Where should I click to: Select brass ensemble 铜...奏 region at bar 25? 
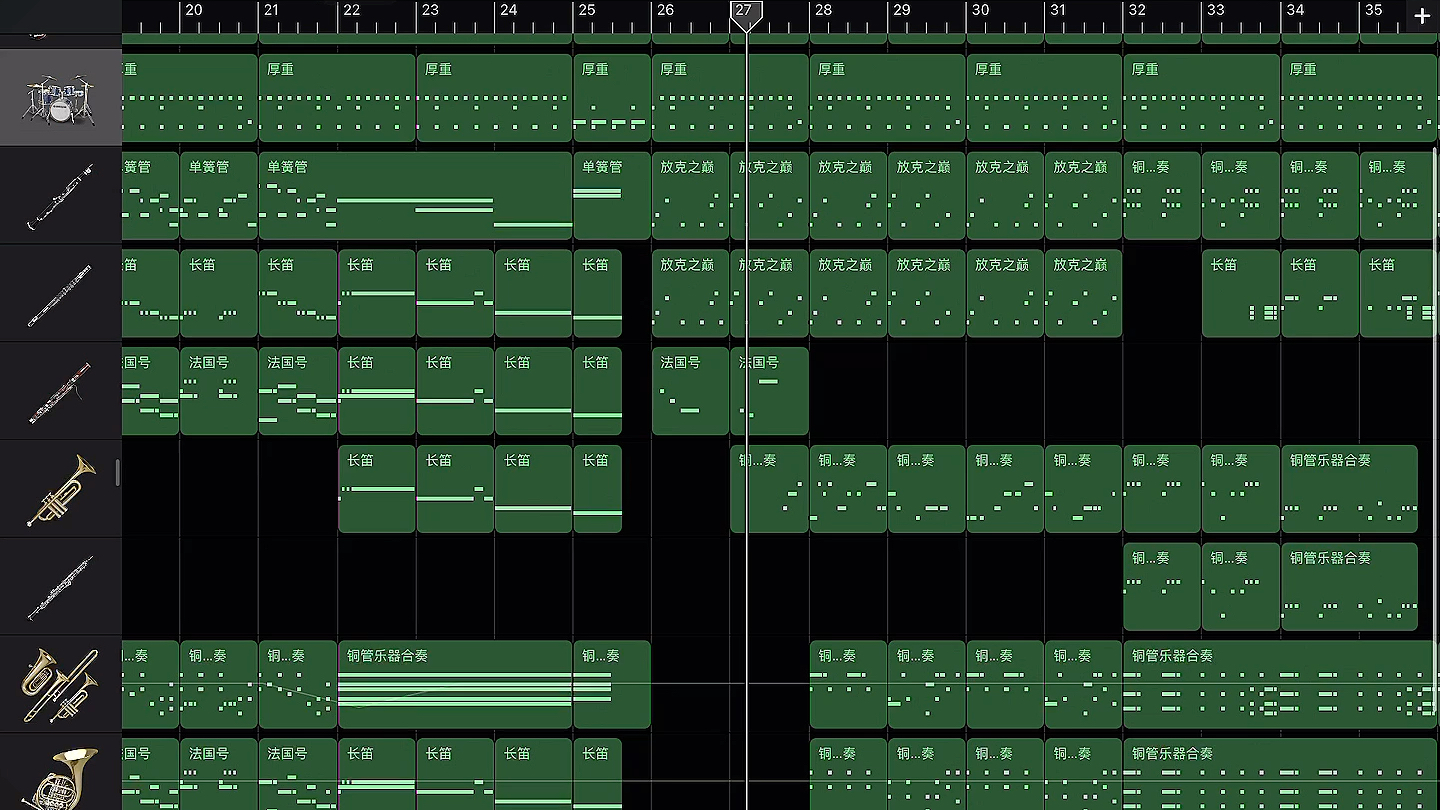click(612, 685)
